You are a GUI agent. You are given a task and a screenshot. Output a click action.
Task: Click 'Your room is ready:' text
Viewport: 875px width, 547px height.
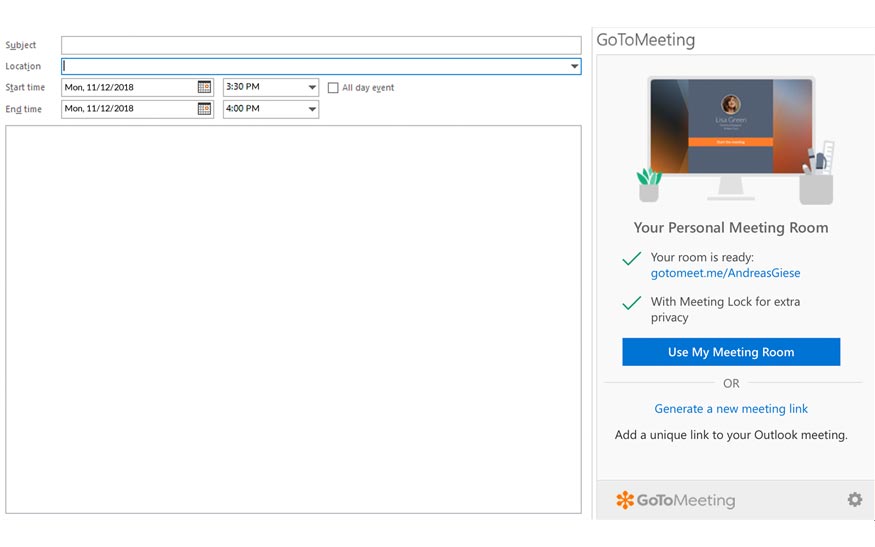(702, 257)
